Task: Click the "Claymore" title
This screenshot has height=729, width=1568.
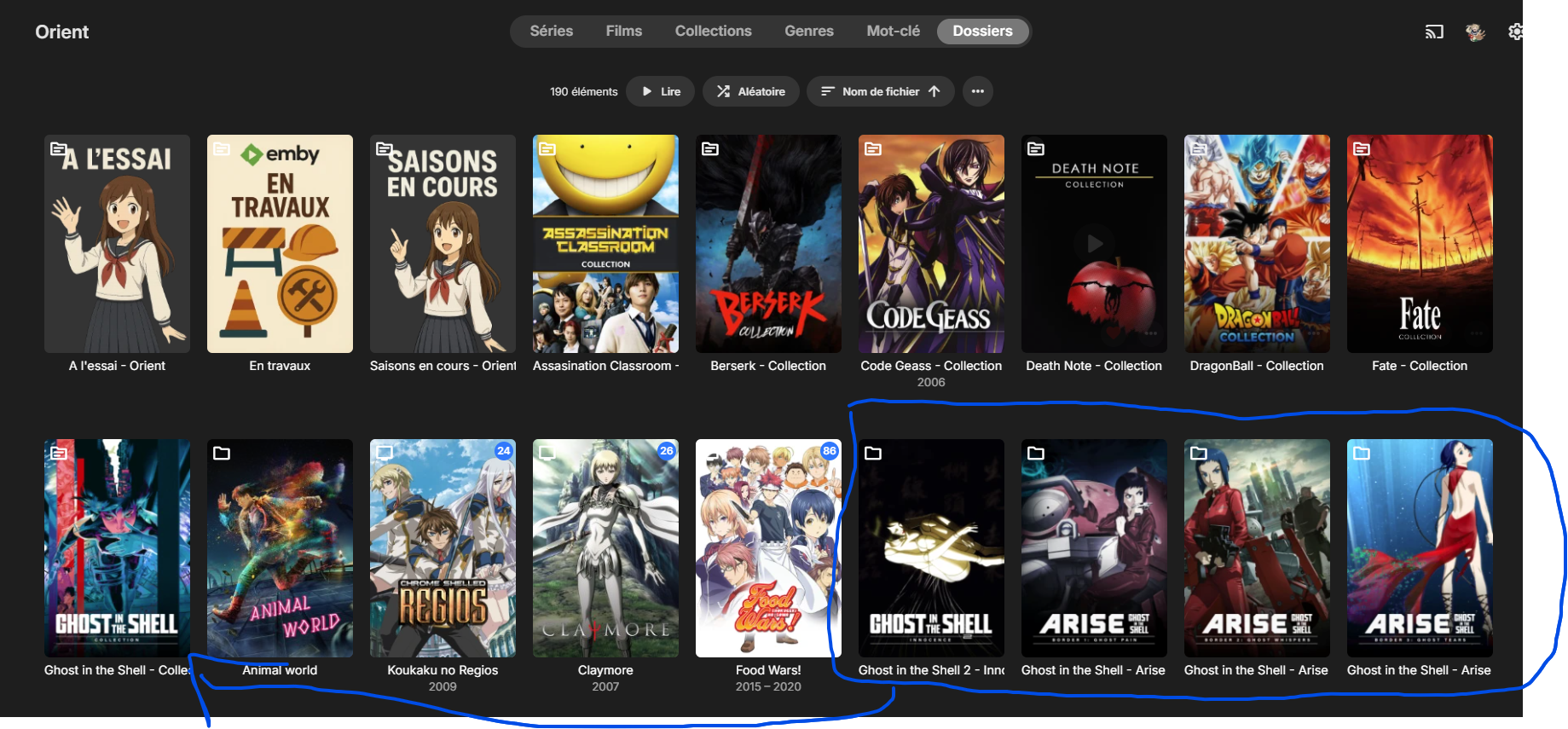Action: (605, 670)
